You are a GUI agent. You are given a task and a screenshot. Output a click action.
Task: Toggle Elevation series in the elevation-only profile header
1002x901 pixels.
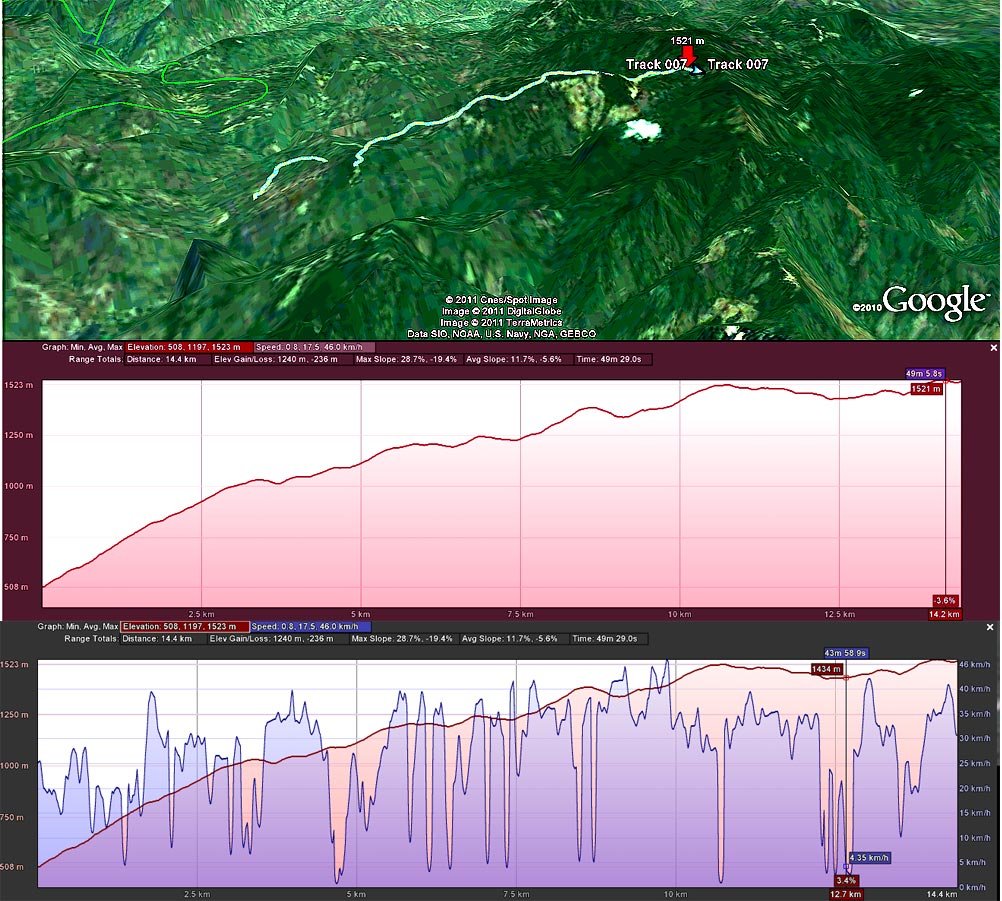coord(188,347)
